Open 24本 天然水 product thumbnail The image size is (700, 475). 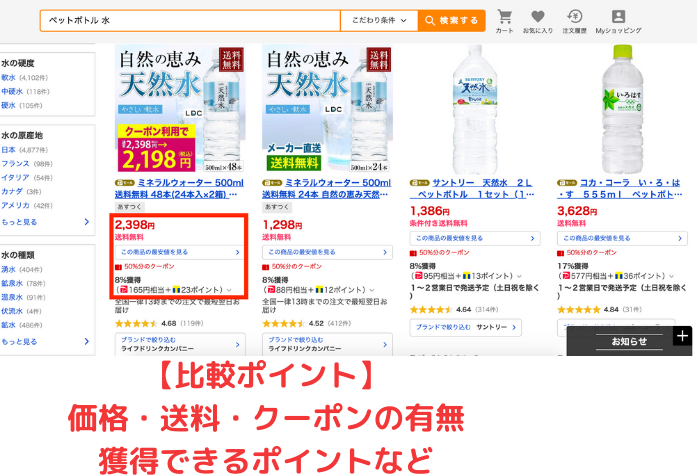click(x=327, y=108)
